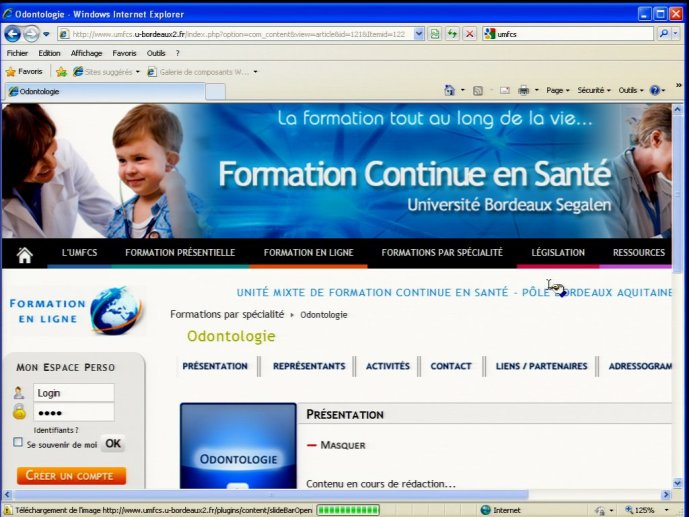Open the Sécurité dropdown in command bar
689x517 pixels.
pyautogui.click(x=594, y=90)
